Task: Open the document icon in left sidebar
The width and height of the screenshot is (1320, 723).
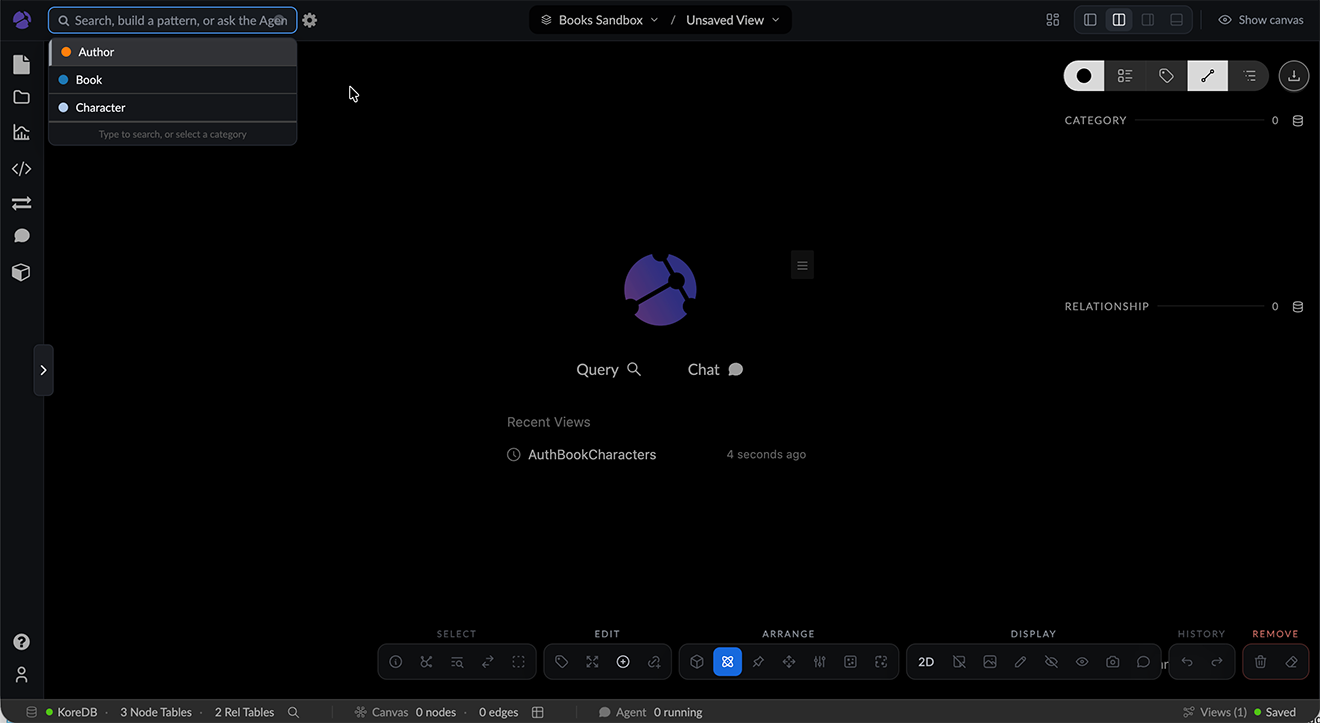Action: [x=21, y=65]
